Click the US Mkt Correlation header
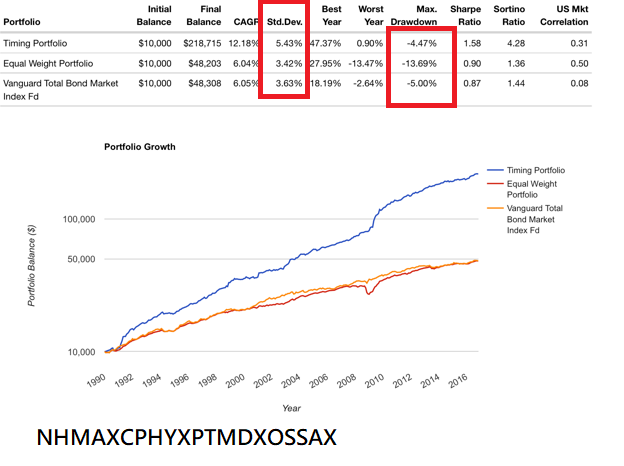Screen dimensions: 624x466 [x=564, y=16]
